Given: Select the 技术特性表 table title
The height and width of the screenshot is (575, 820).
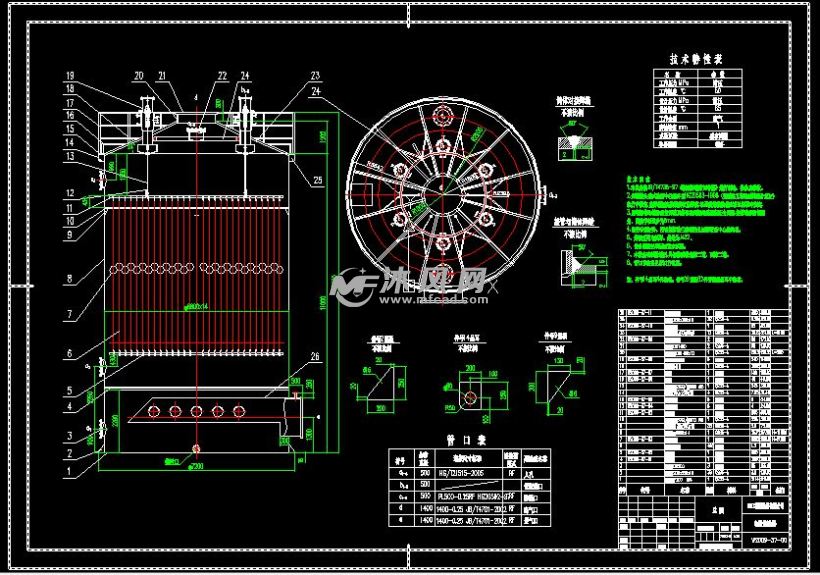Looking at the screenshot, I should coord(696,59).
